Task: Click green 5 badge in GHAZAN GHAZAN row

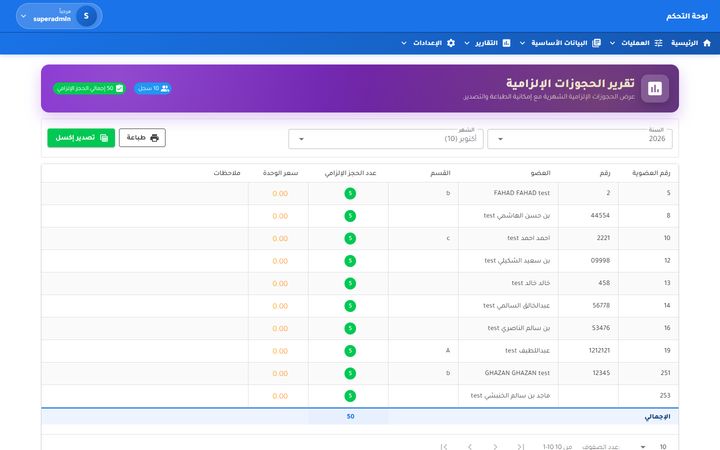Action: pyautogui.click(x=350, y=373)
